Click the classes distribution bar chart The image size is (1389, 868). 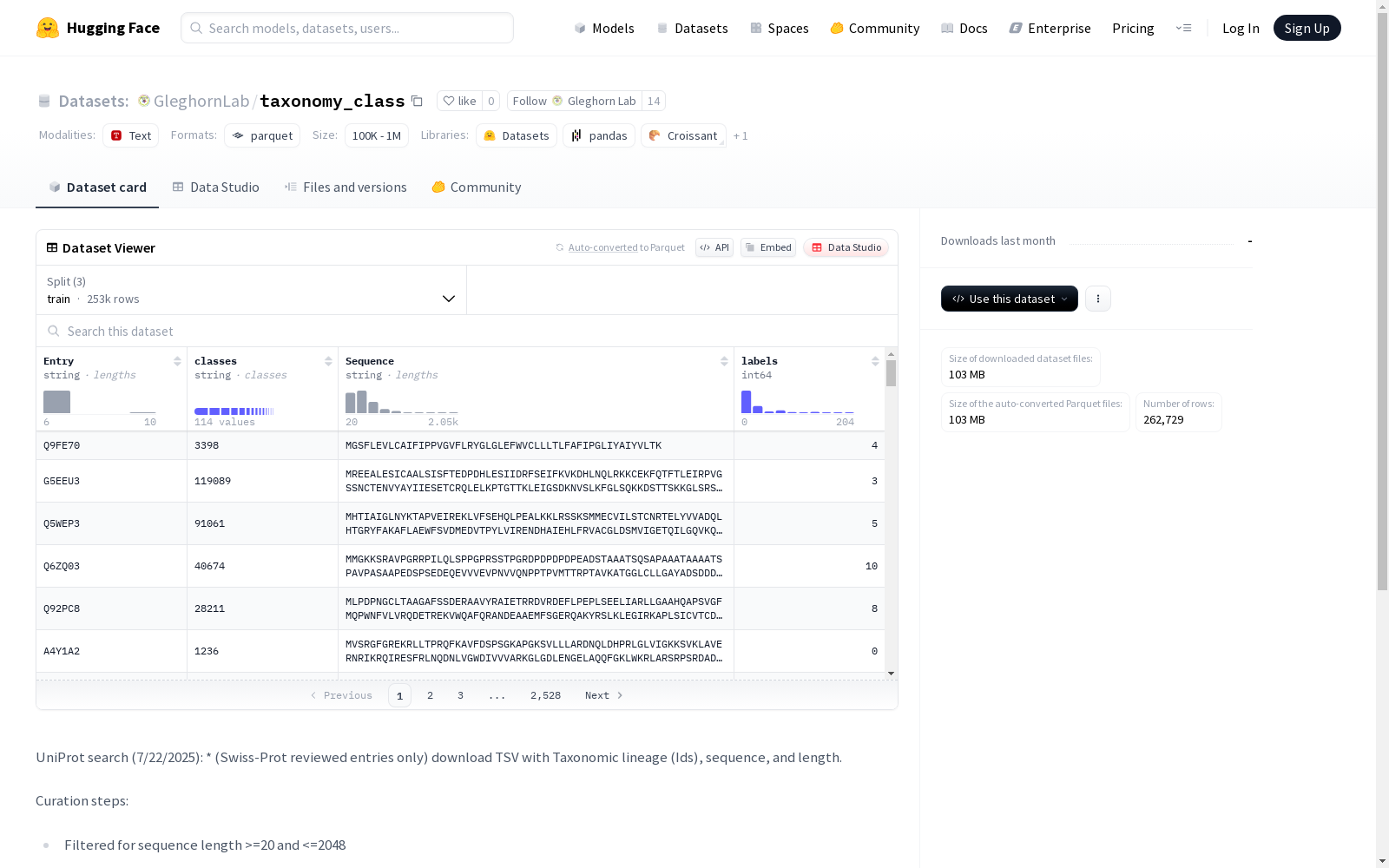pyautogui.click(x=234, y=411)
